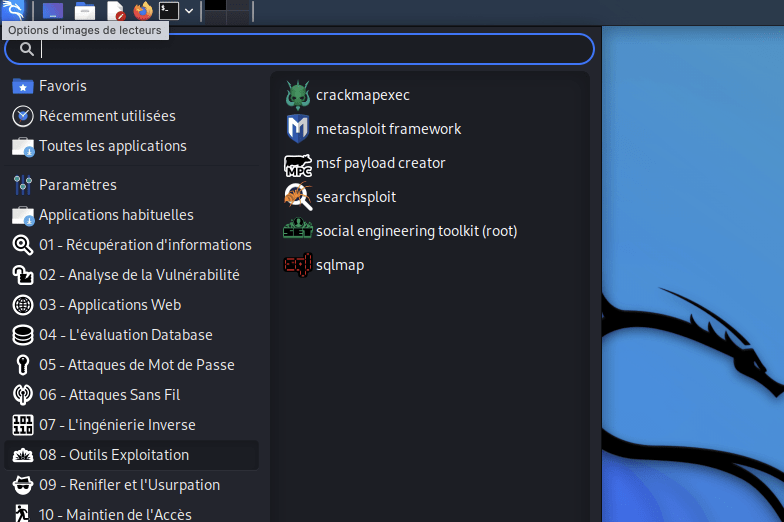Select the Favoris category
784x522 pixels.
(132, 86)
